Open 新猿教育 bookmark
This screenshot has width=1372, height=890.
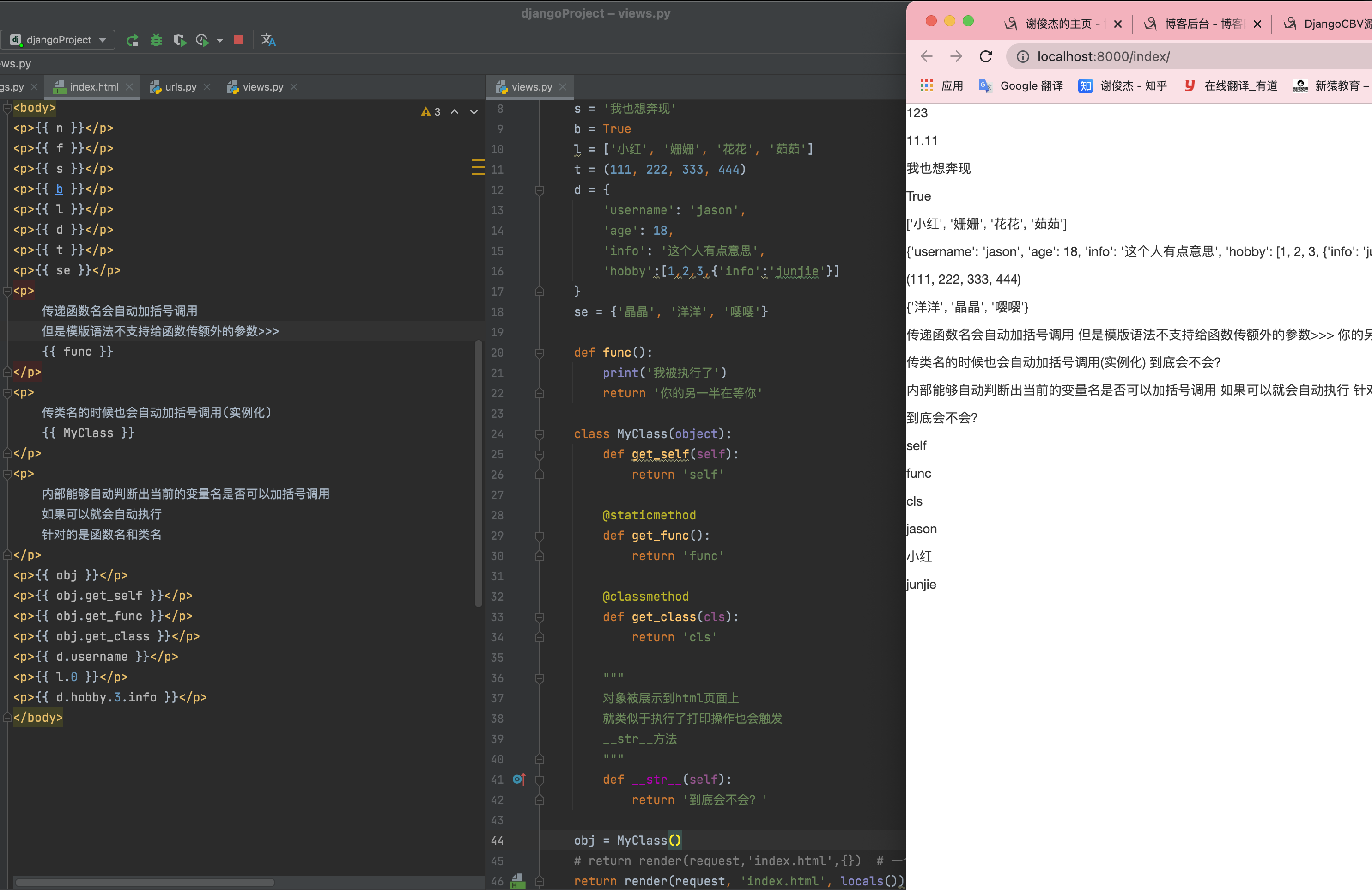click(x=1330, y=86)
